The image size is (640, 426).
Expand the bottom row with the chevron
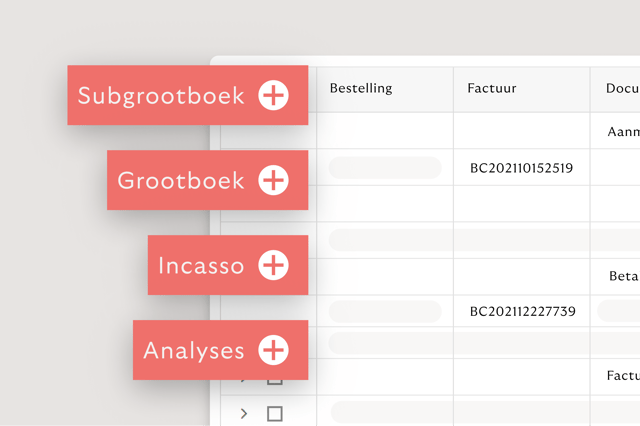pos(244,413)
